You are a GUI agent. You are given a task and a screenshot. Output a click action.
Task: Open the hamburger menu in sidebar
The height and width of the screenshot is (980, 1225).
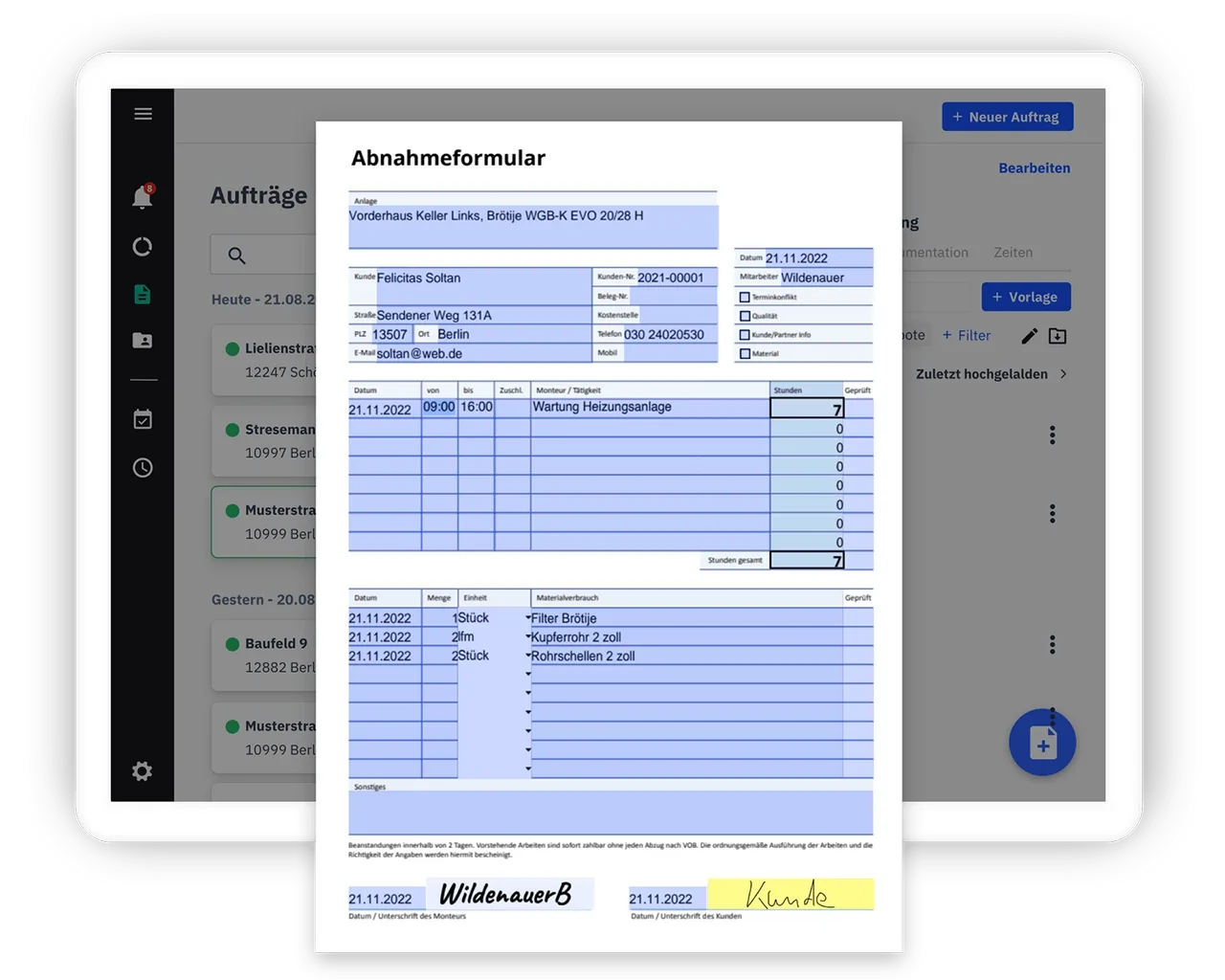(143, 114)
